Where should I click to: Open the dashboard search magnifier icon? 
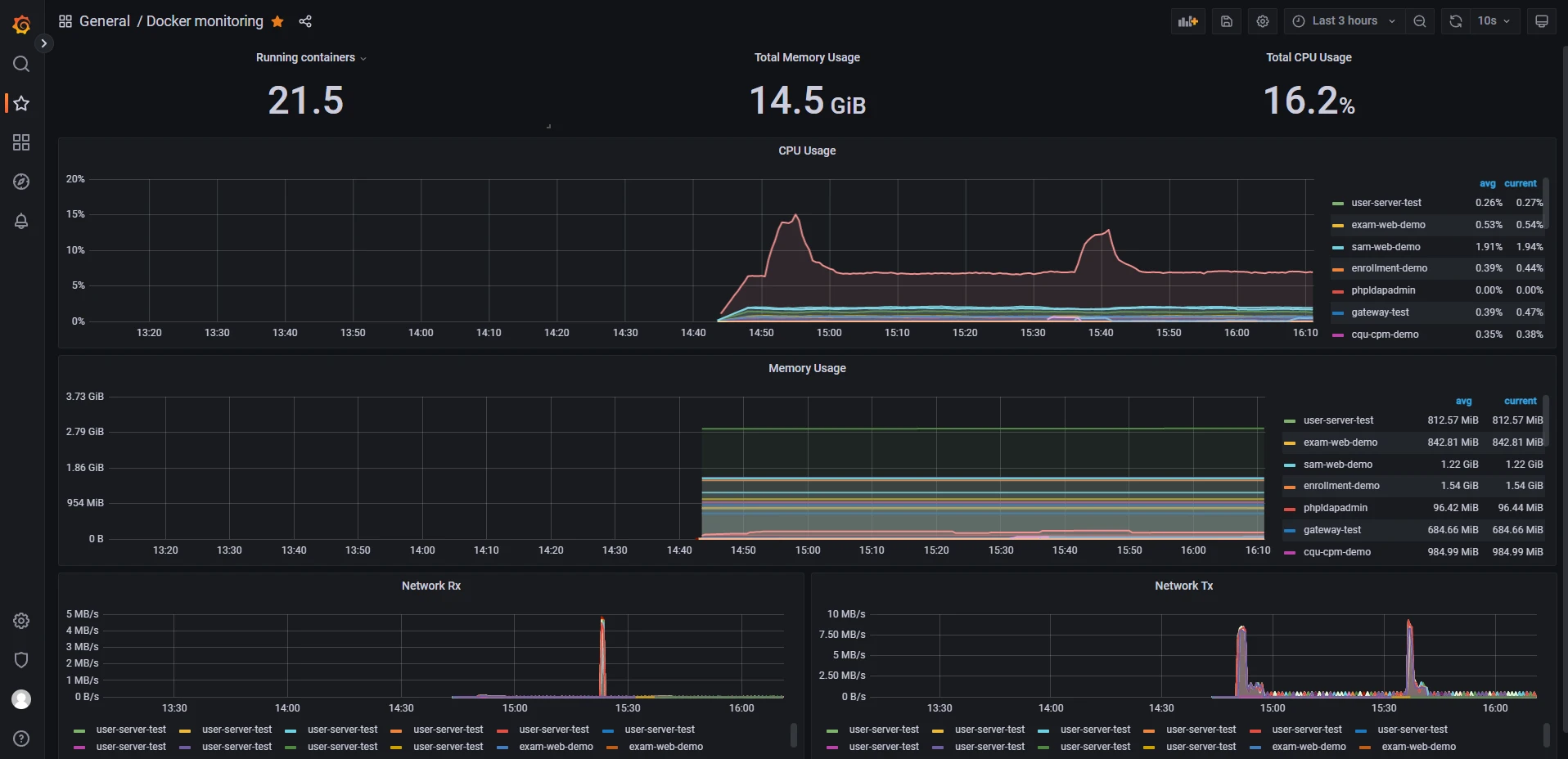point(21,64)
